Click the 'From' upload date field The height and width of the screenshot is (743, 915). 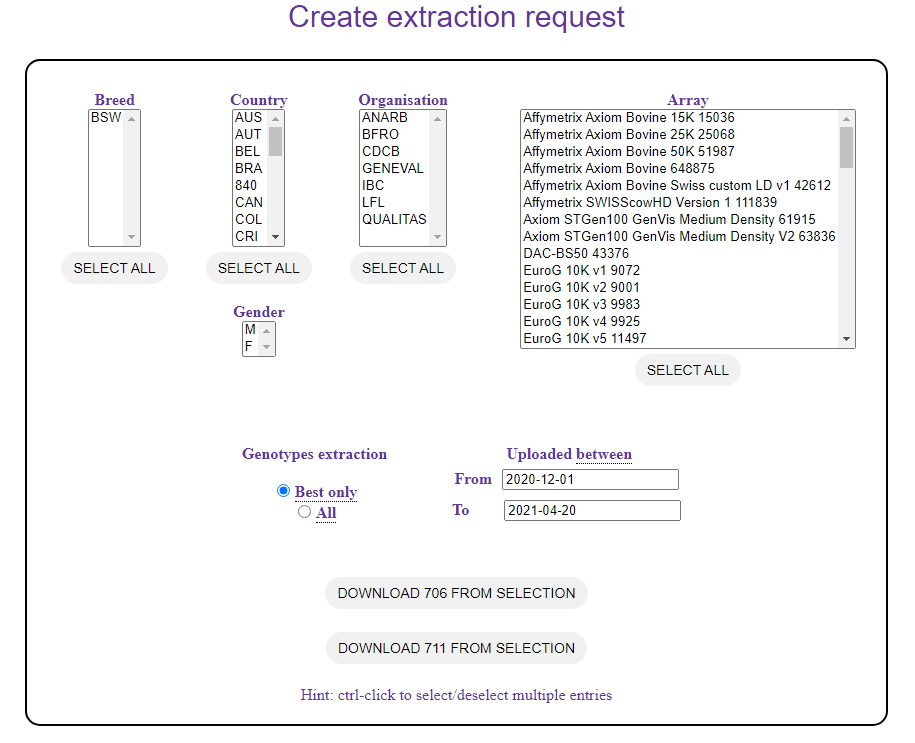click(x=590, y=480)
